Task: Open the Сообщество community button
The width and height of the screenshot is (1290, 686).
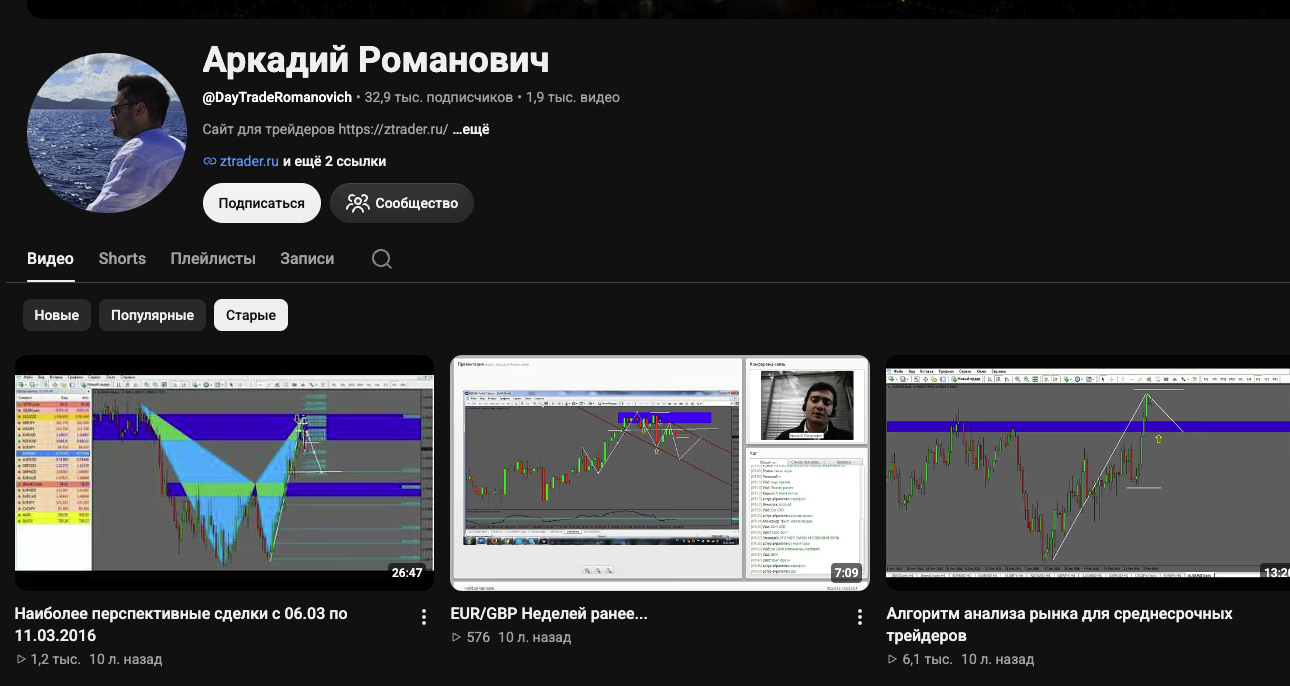Action: click(402, 203)
